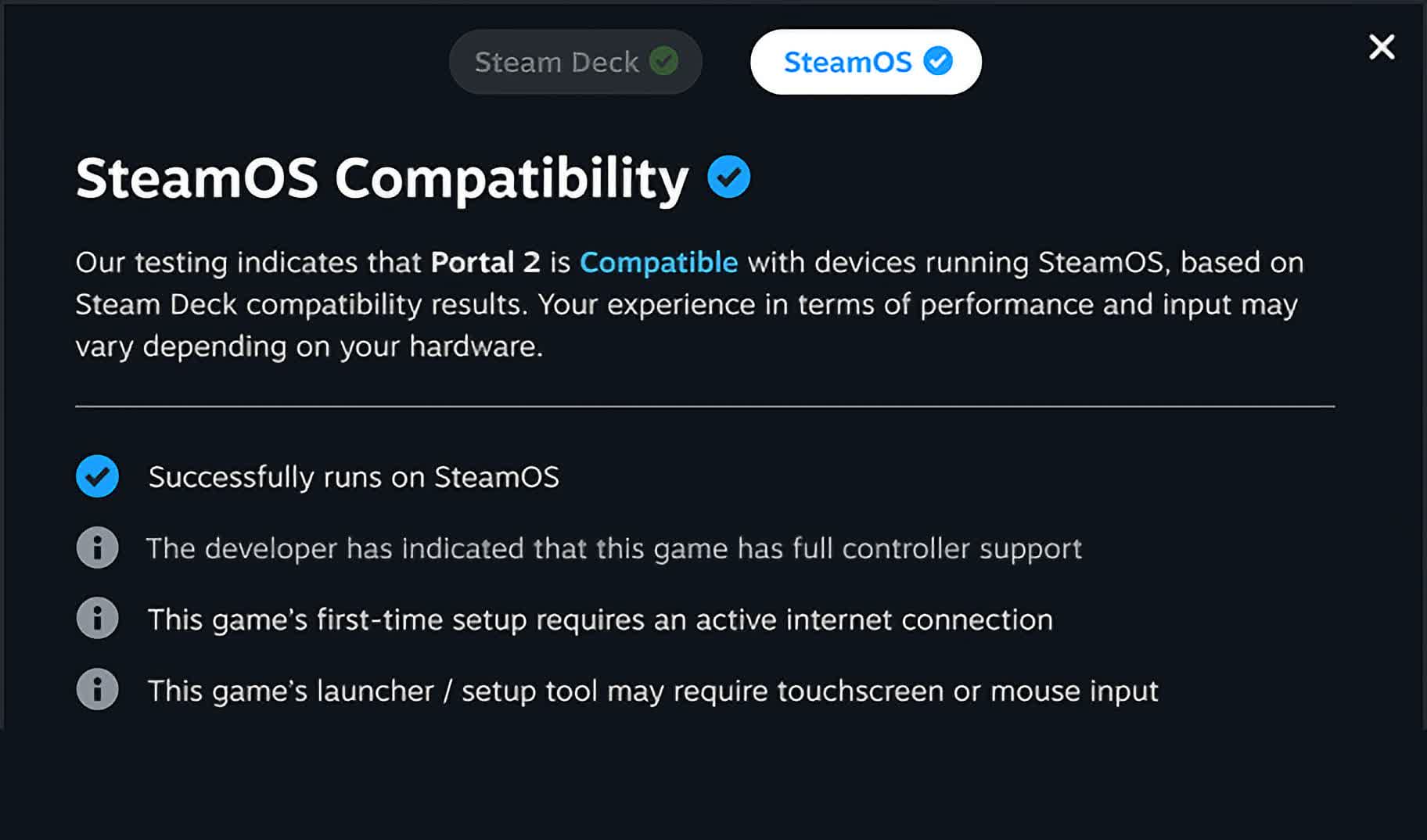Click the SteamOS Compatibility heading
The image size is (1427, 840).
pyautogui.click(x=382, y=178)
